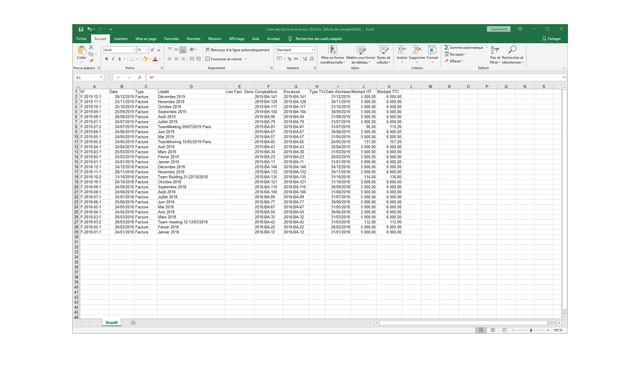
Task: Open the text orientation button
Action: pyautogui.click(x=192, y=50)
